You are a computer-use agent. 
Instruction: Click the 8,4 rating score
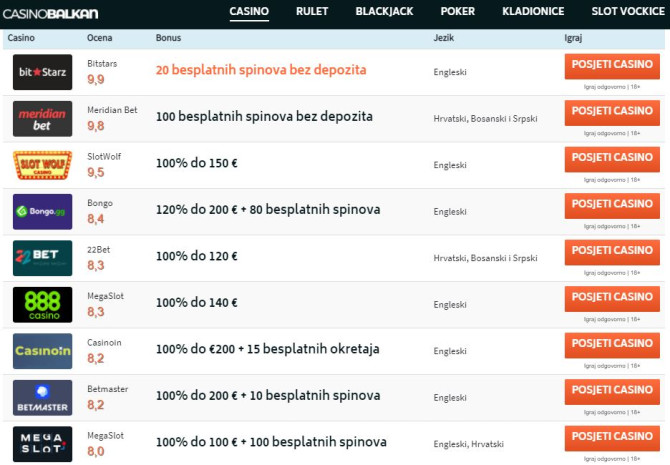pos(96,219)
